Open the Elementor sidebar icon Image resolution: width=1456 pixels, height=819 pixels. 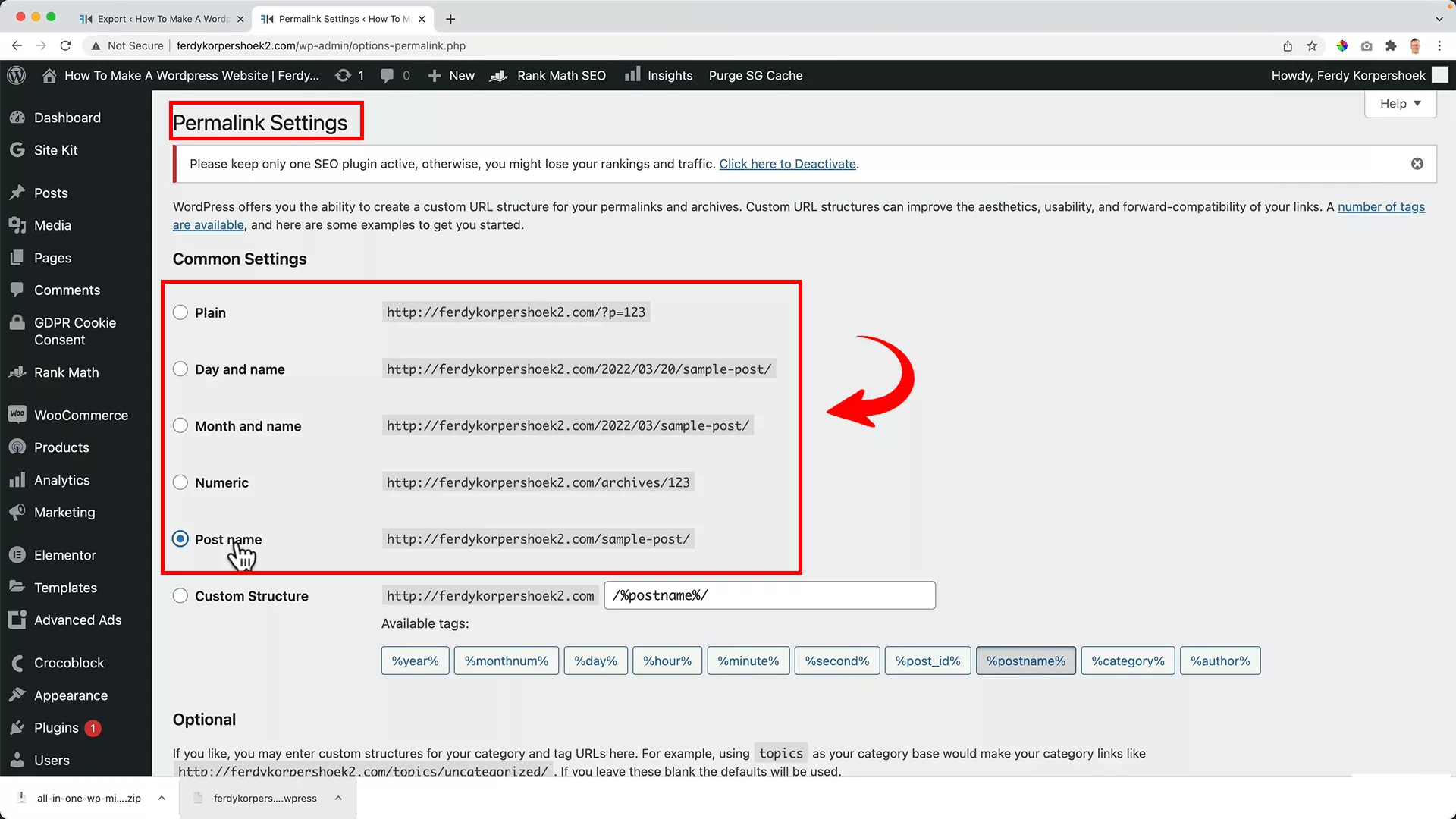click(17, 554)
